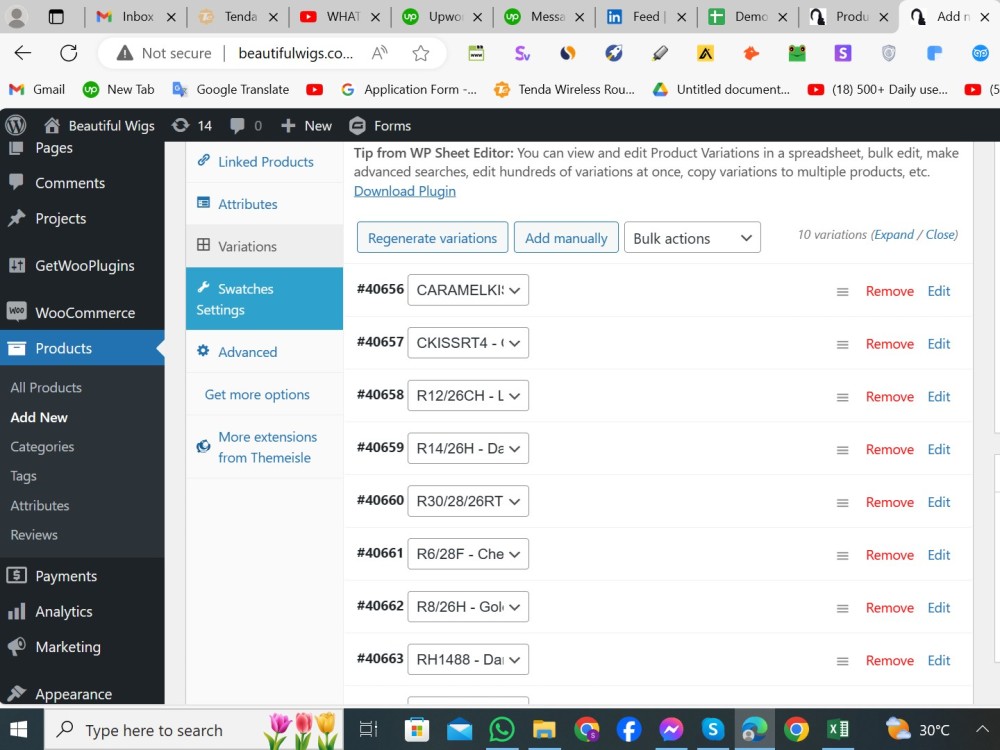Open the orange fox extension icon
Viewport: 1000px width, 750px height.
pos(751,53)
